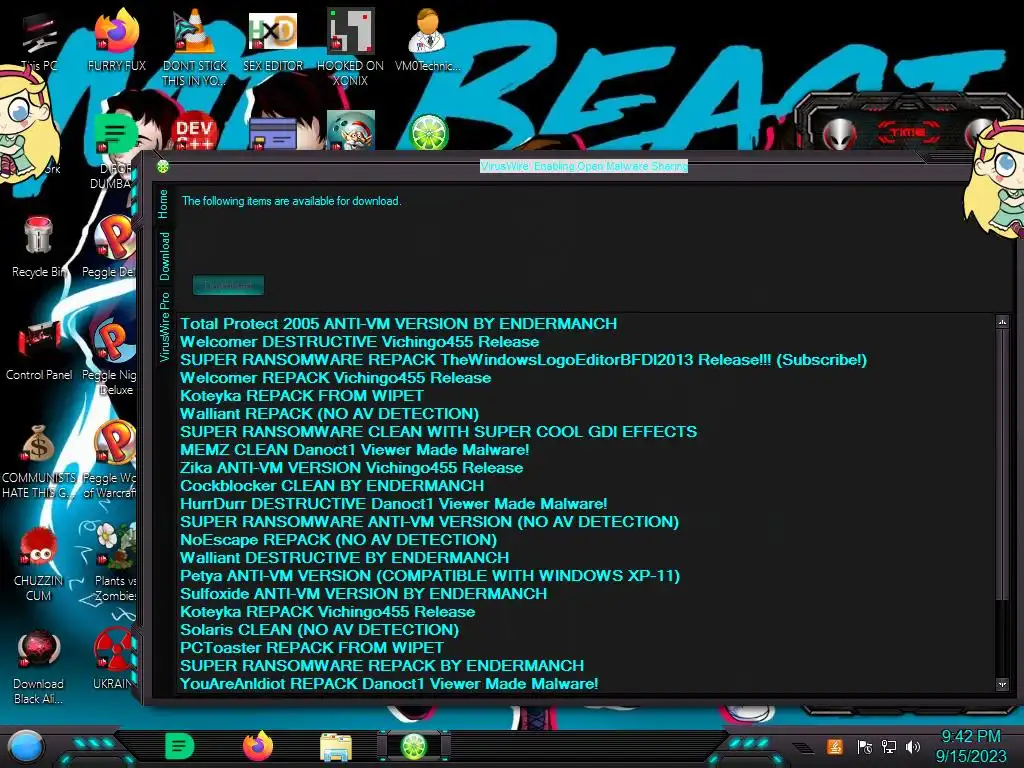Click the teal Download button
Image resolution: width=1024 pixels, height=768 pixels.
[x=229, y=285]
